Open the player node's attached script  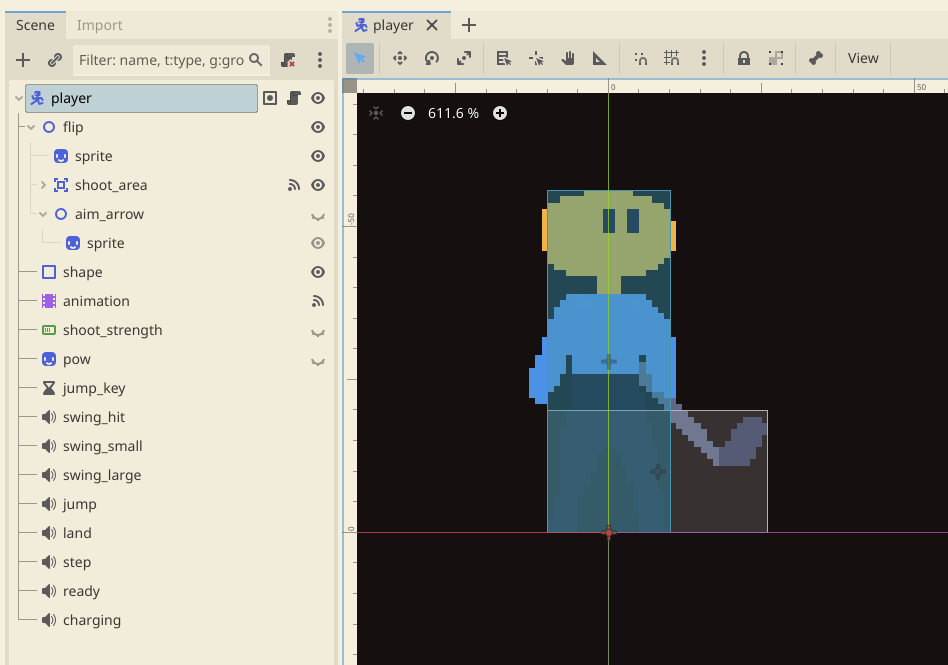tap(294, 98)
